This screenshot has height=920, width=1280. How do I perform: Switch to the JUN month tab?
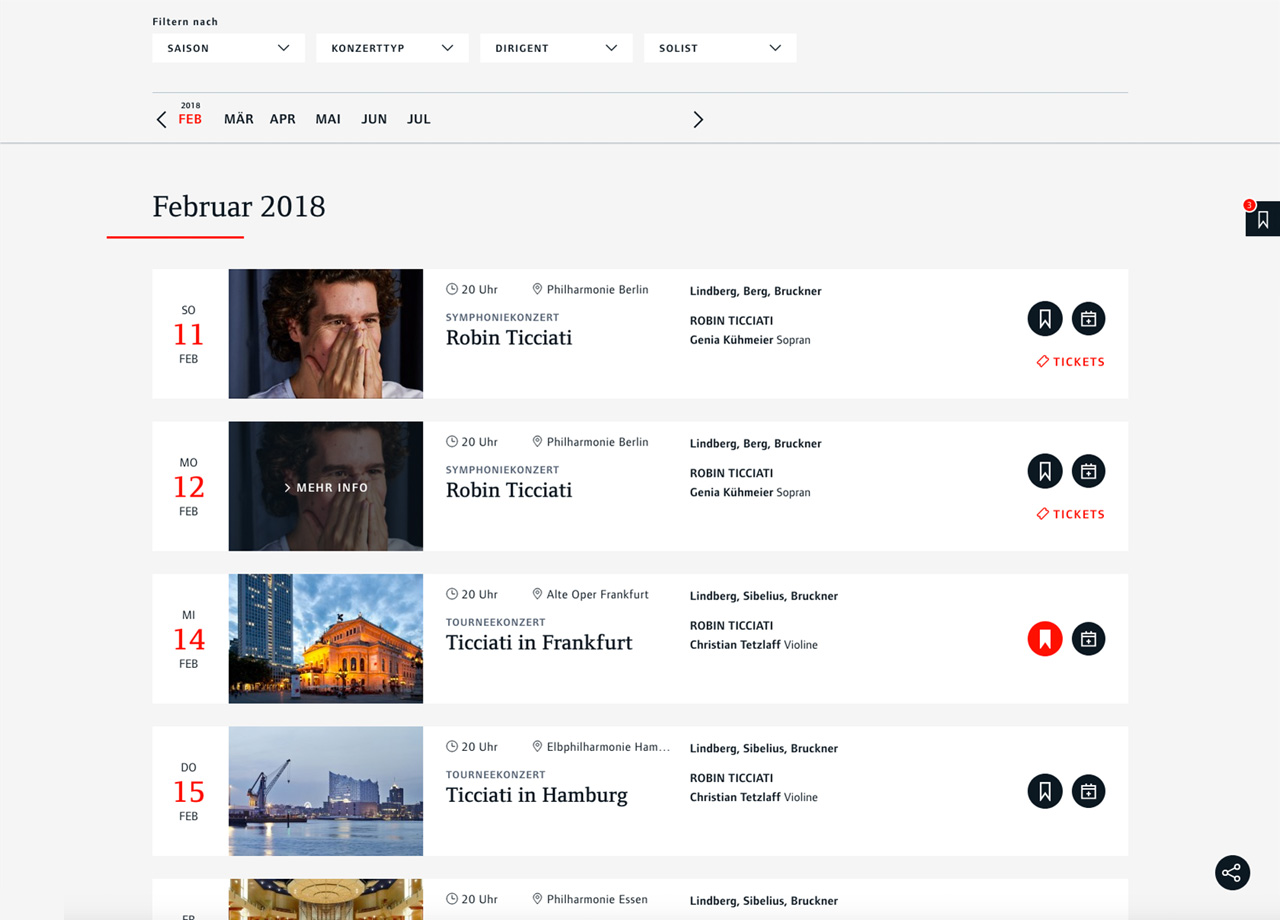(x=374, y=119)
